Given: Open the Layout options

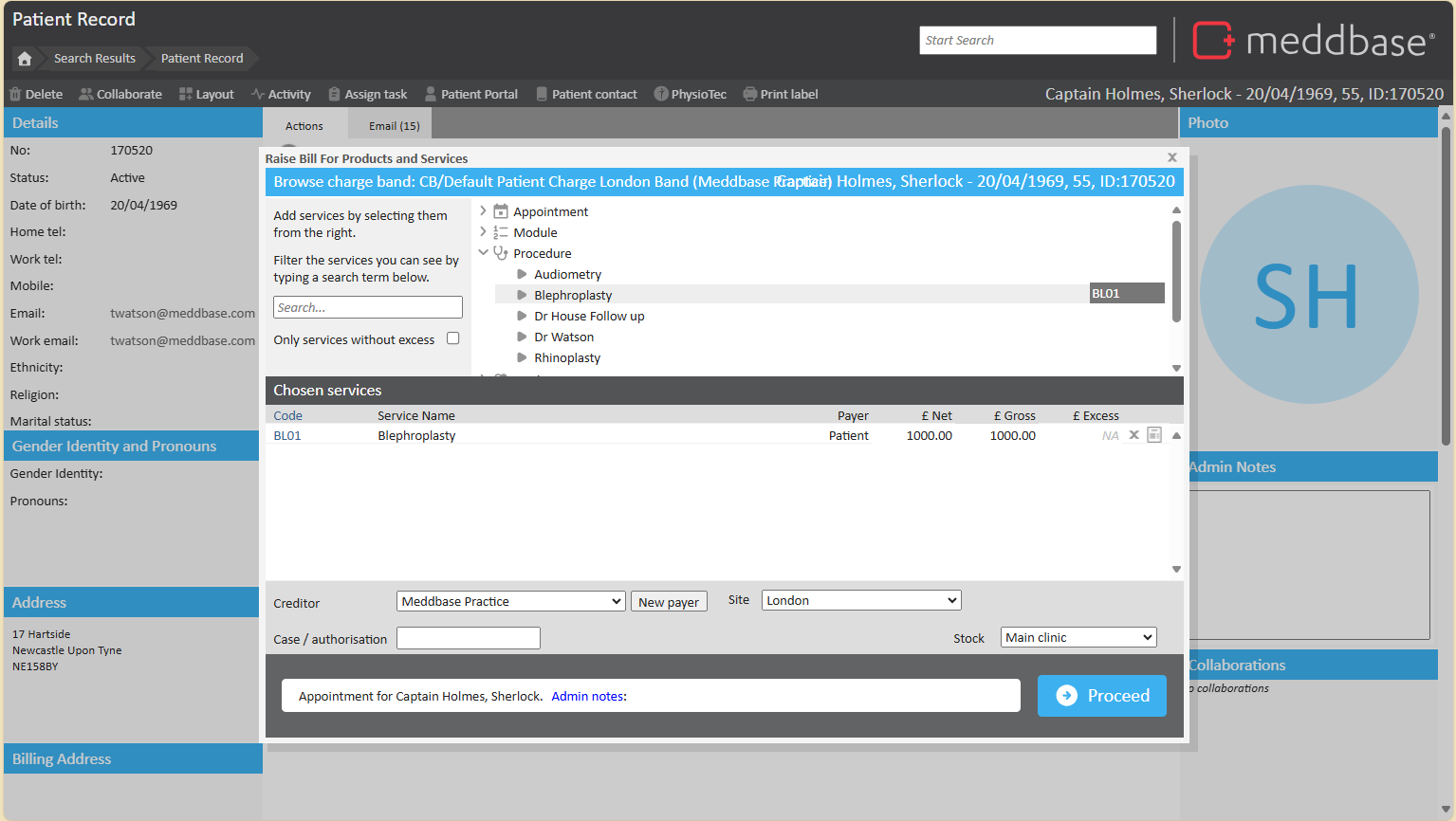Looking at the screenshot, I should point(206,95).
